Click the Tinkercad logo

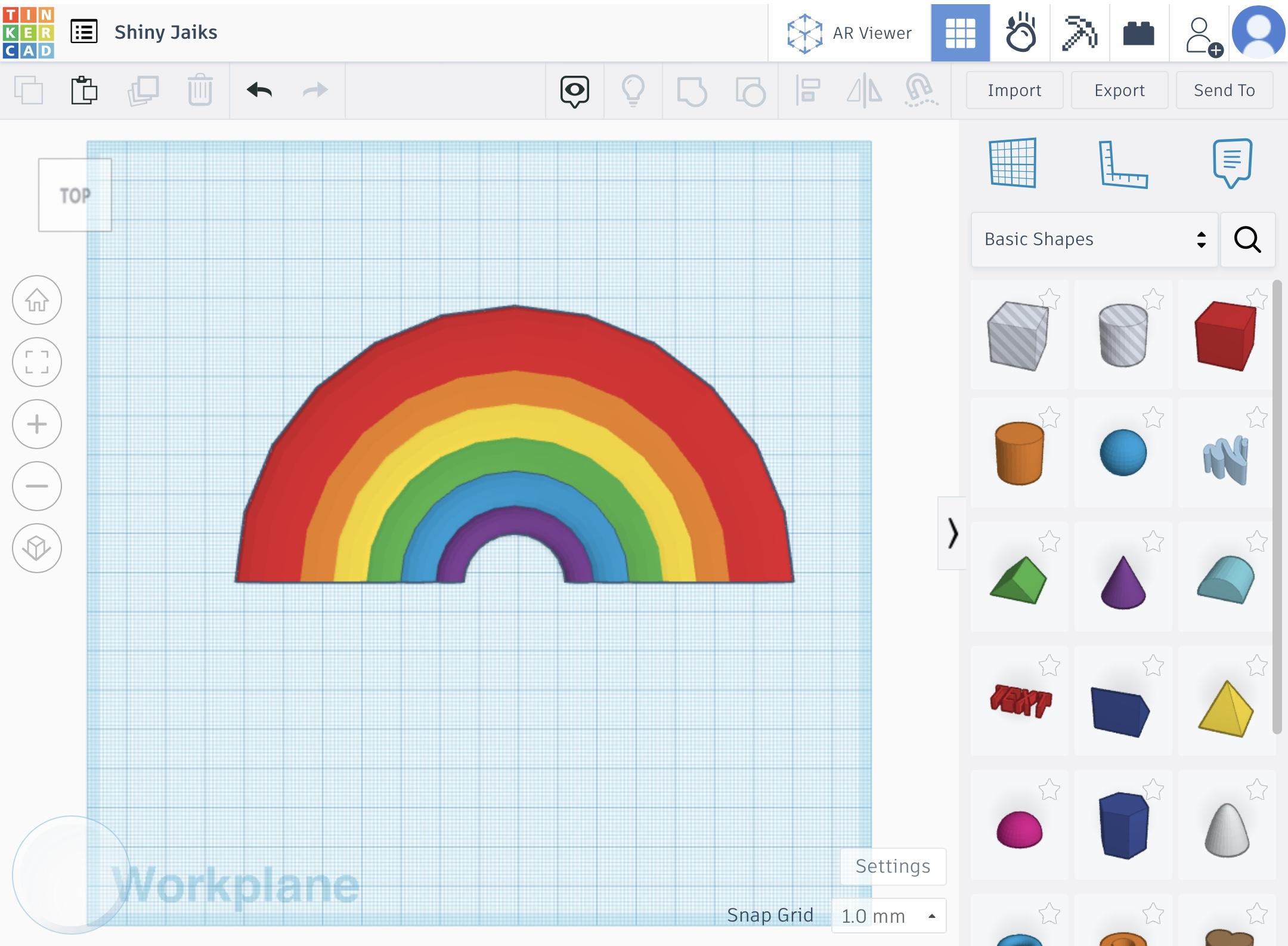[x=28, y=32]
